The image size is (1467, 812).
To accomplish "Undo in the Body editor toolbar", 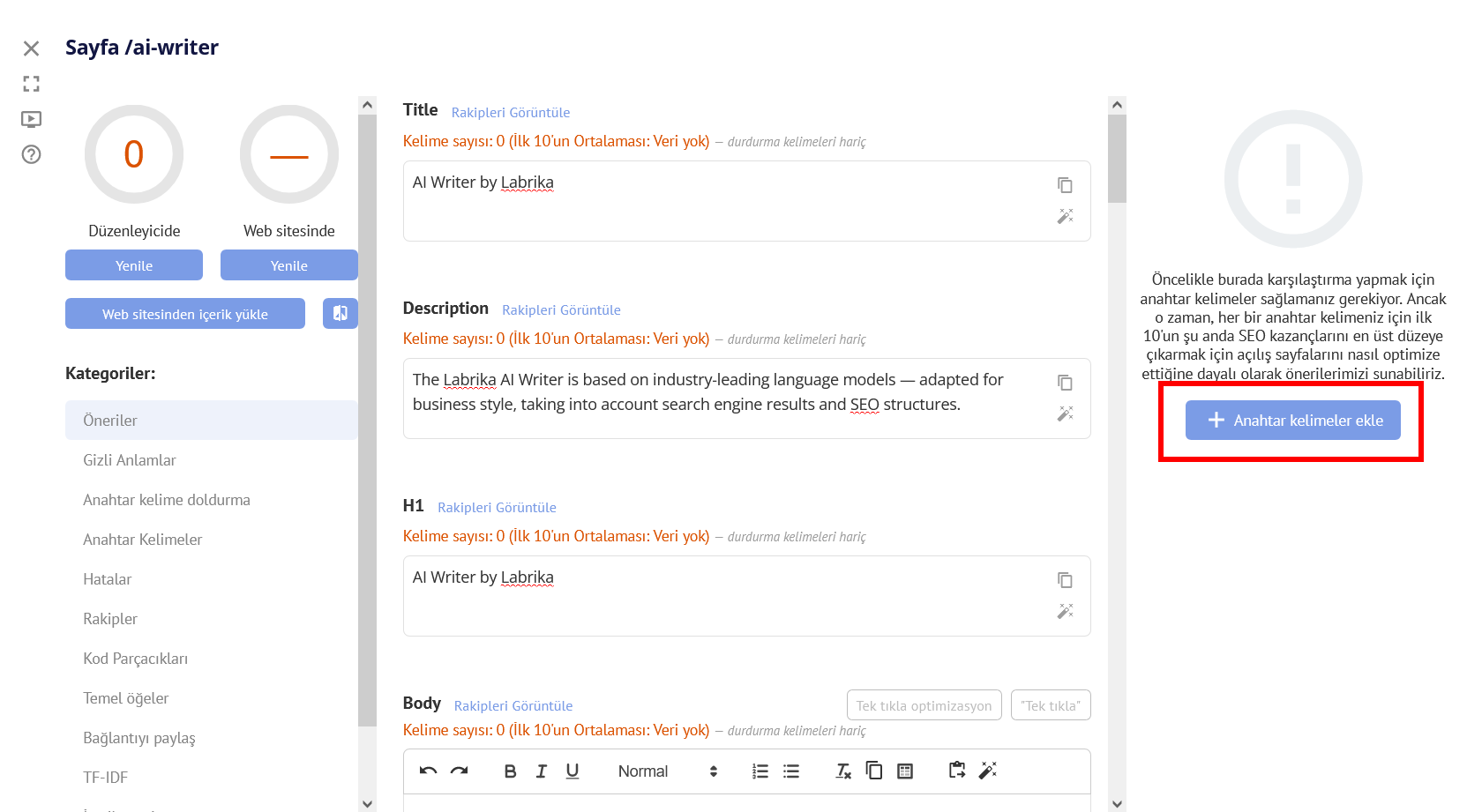I will point(429,771).
